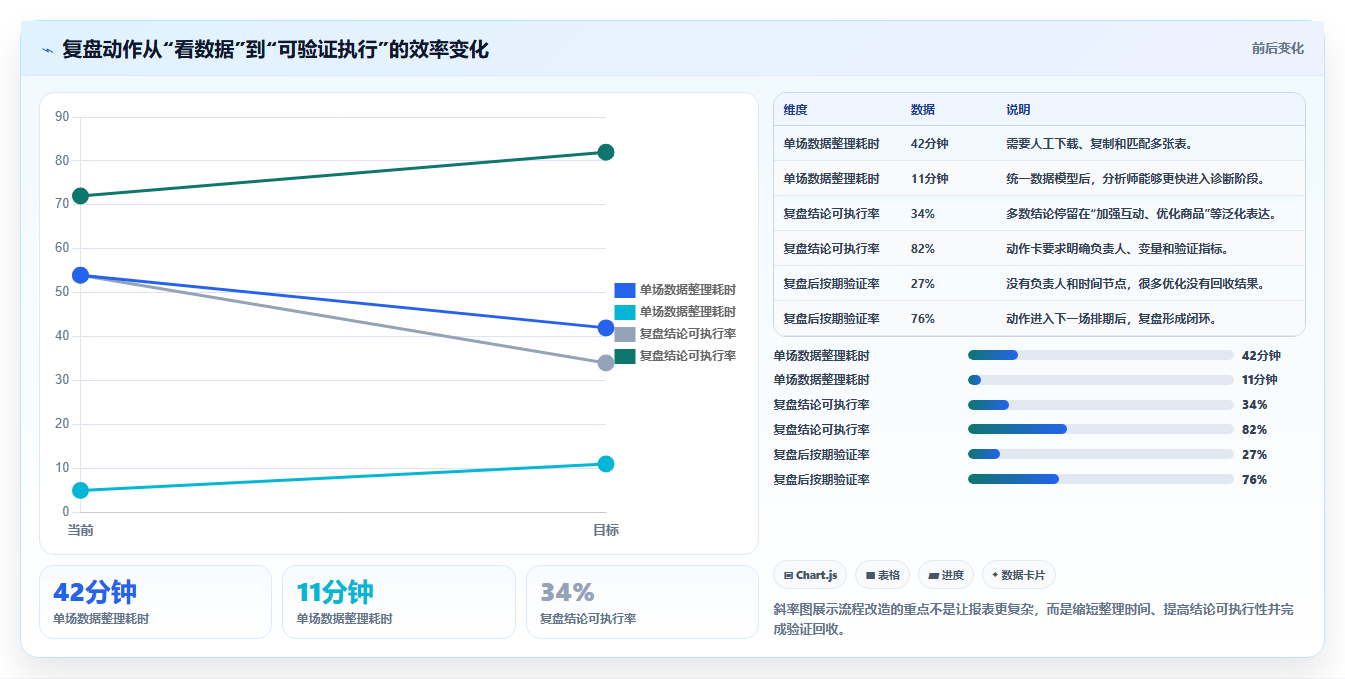Click the 34% cell in the table
Viewport: 1345px width, 679px height.
(923, 214)
